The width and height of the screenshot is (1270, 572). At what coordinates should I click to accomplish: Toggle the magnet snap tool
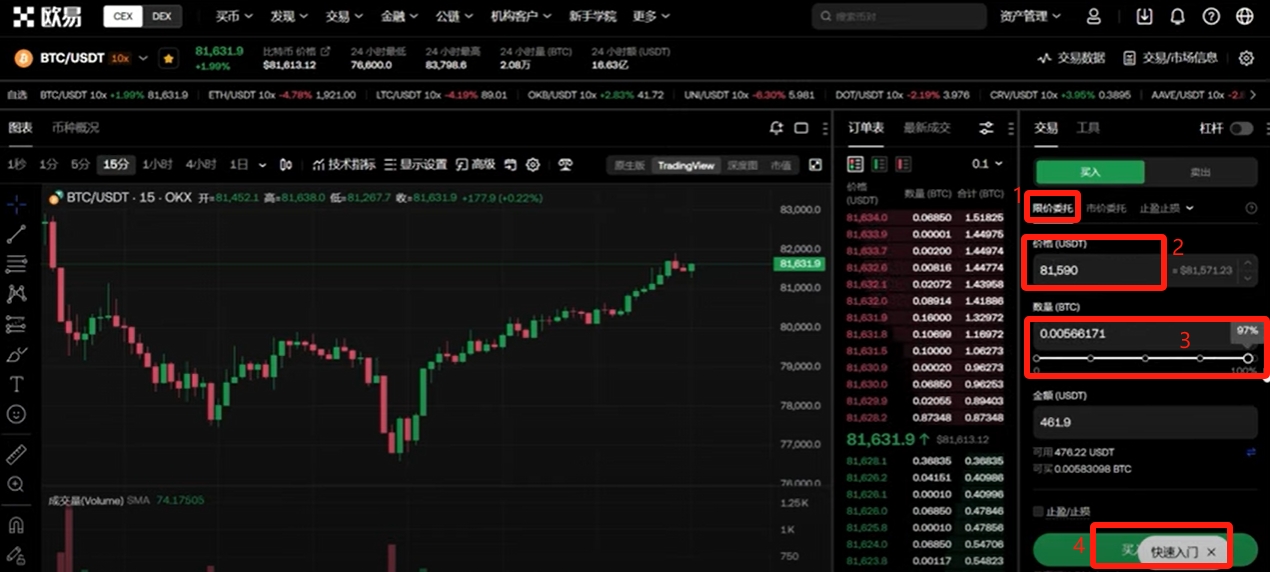click(16, 525)
